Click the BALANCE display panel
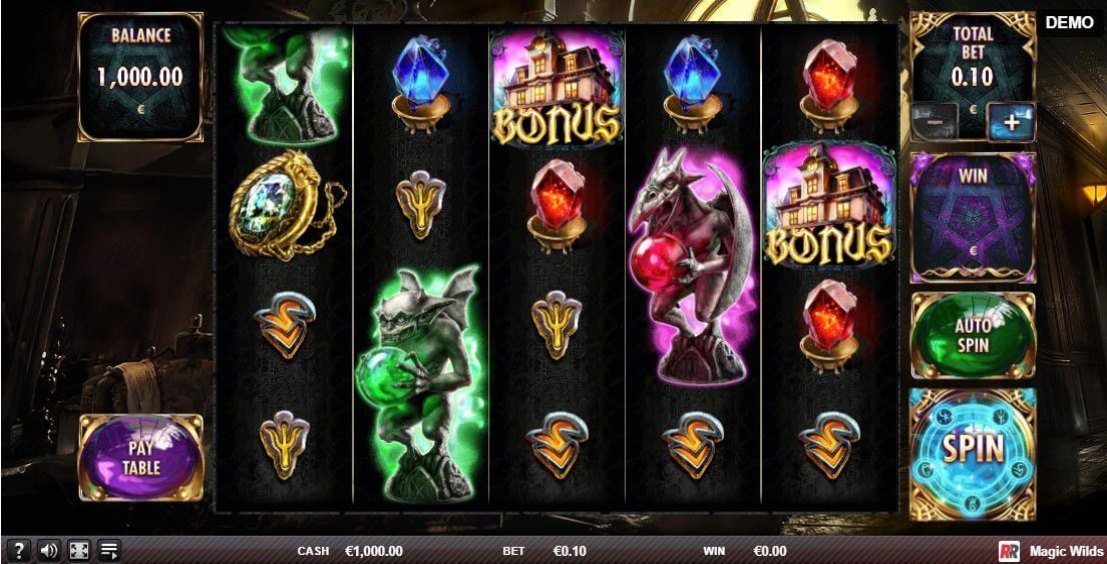Viewport: 1107px width, 564px height. tap(140, 76)
